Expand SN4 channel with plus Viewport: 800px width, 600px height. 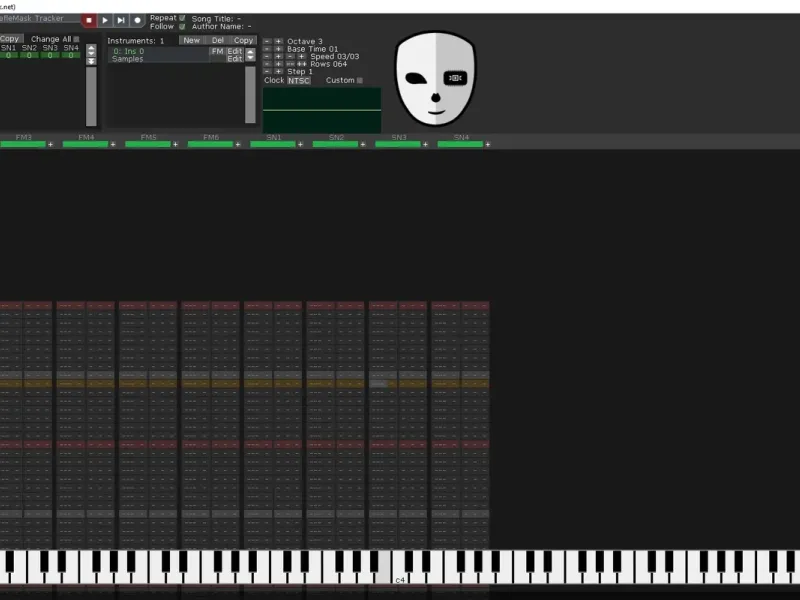coord(488,145)
